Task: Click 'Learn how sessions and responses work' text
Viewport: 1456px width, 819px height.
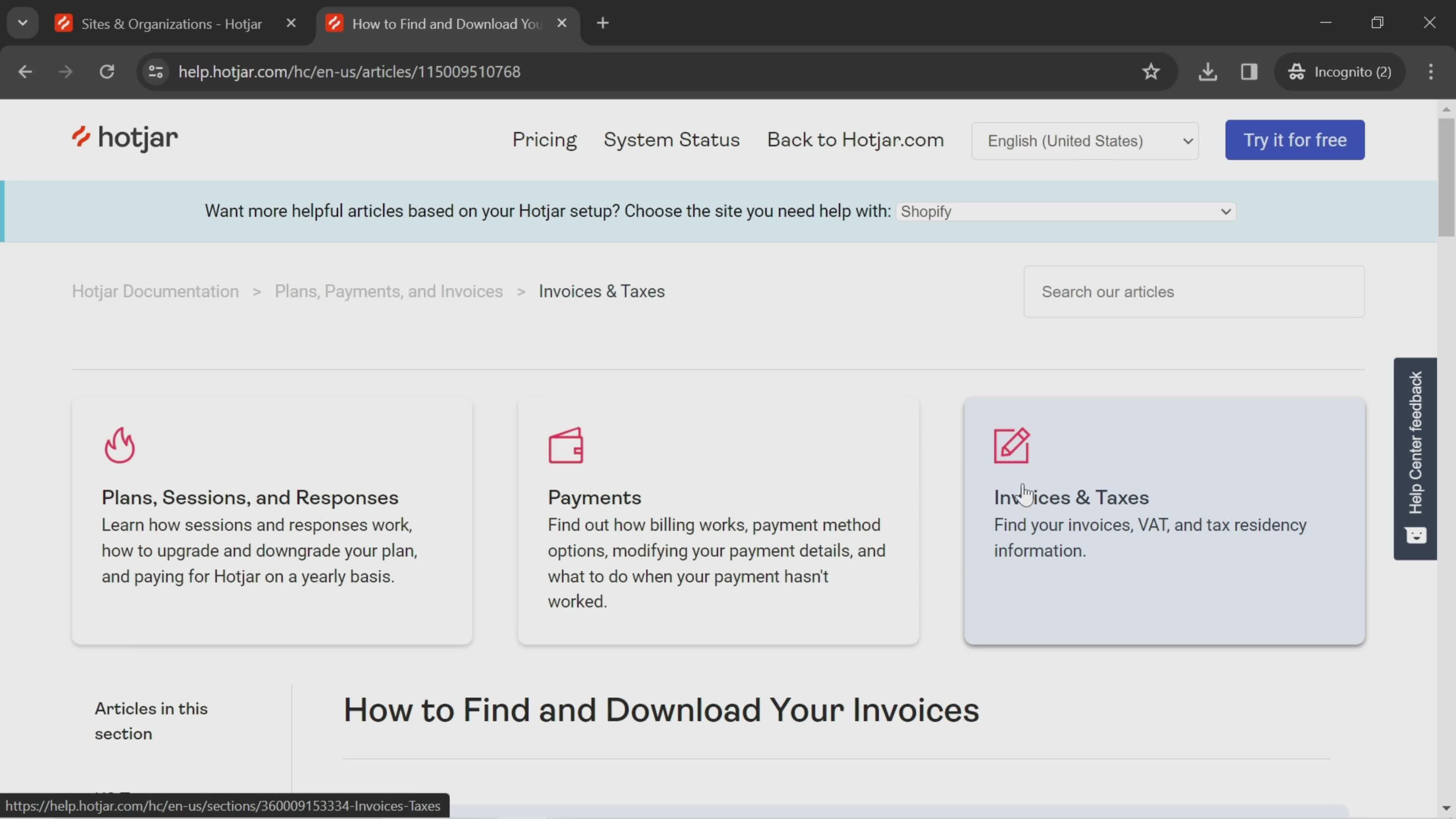Action: (259, 551)
